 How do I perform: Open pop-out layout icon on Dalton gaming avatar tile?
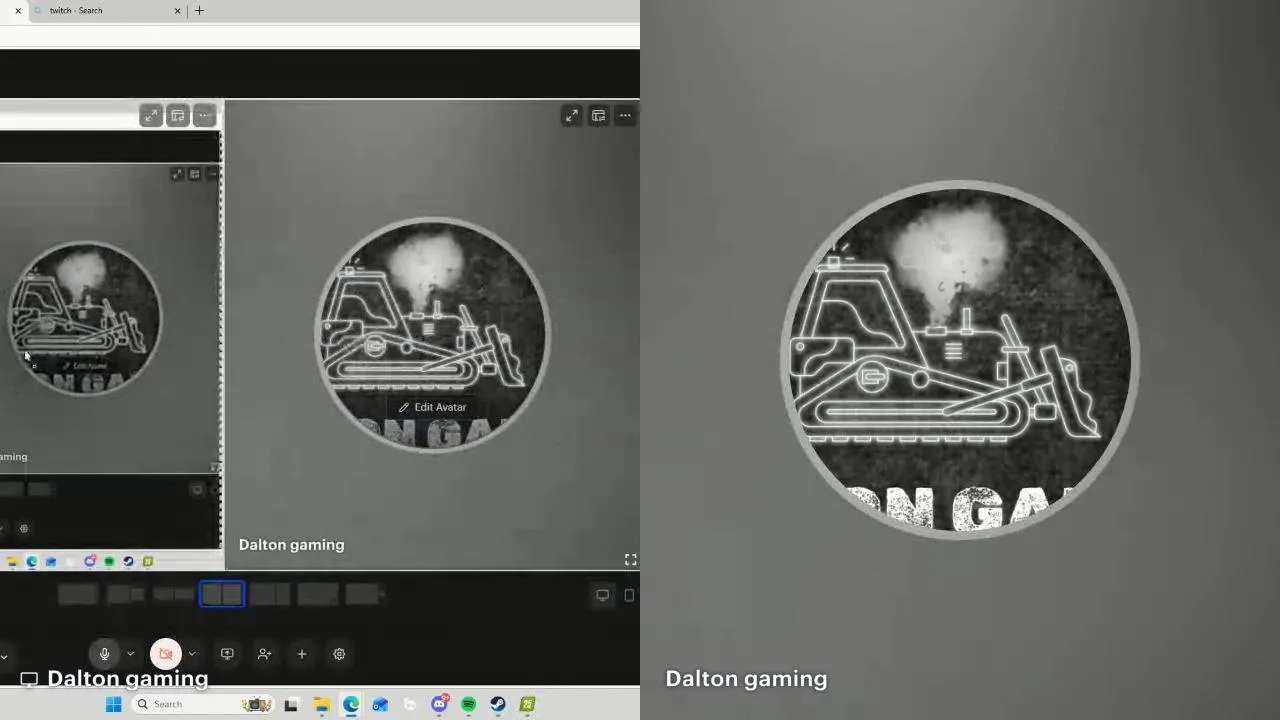[598, 116]
